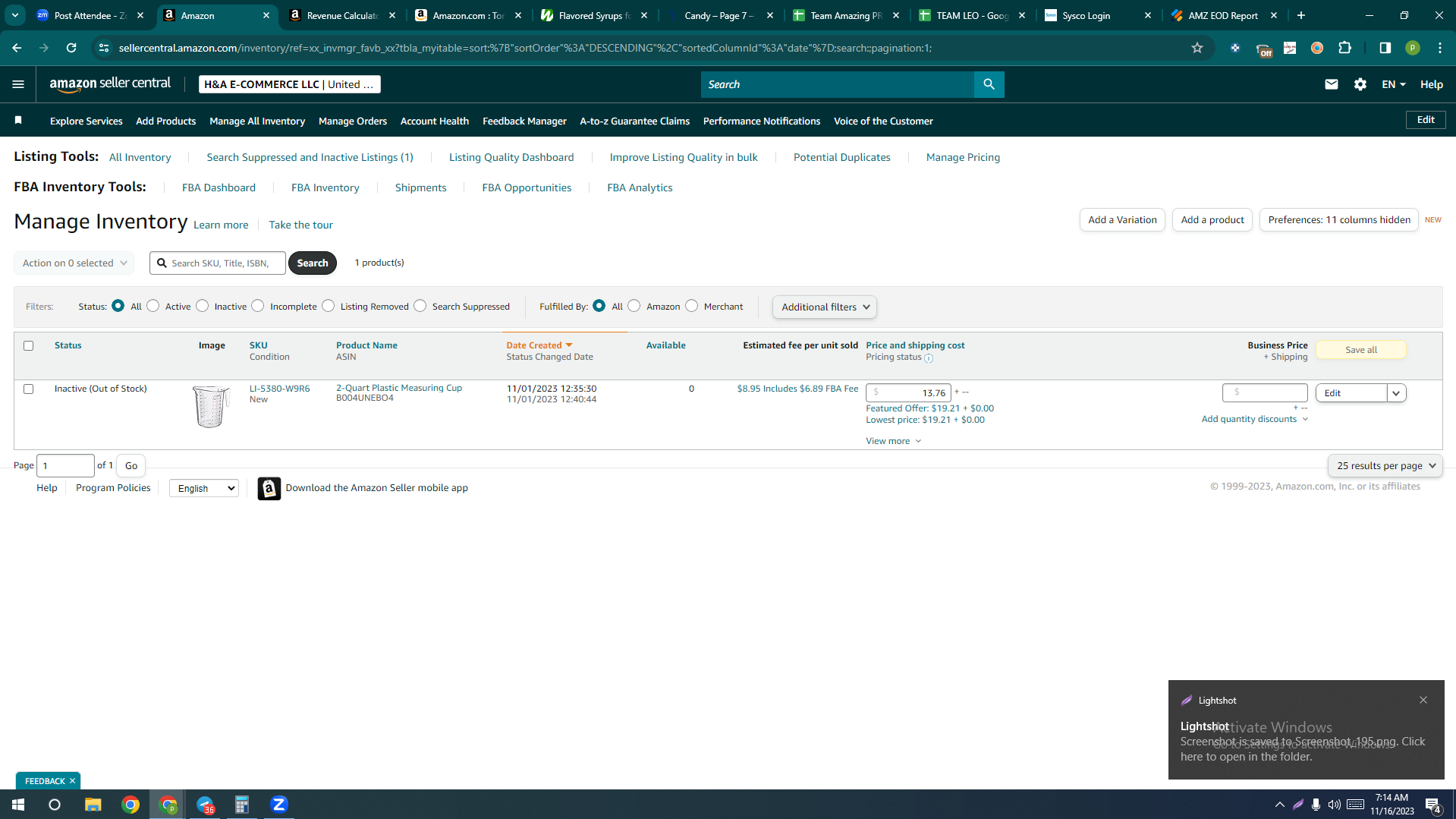Open the Calculator app in the taskbar

pyautogui.click(x=242, y=805)
